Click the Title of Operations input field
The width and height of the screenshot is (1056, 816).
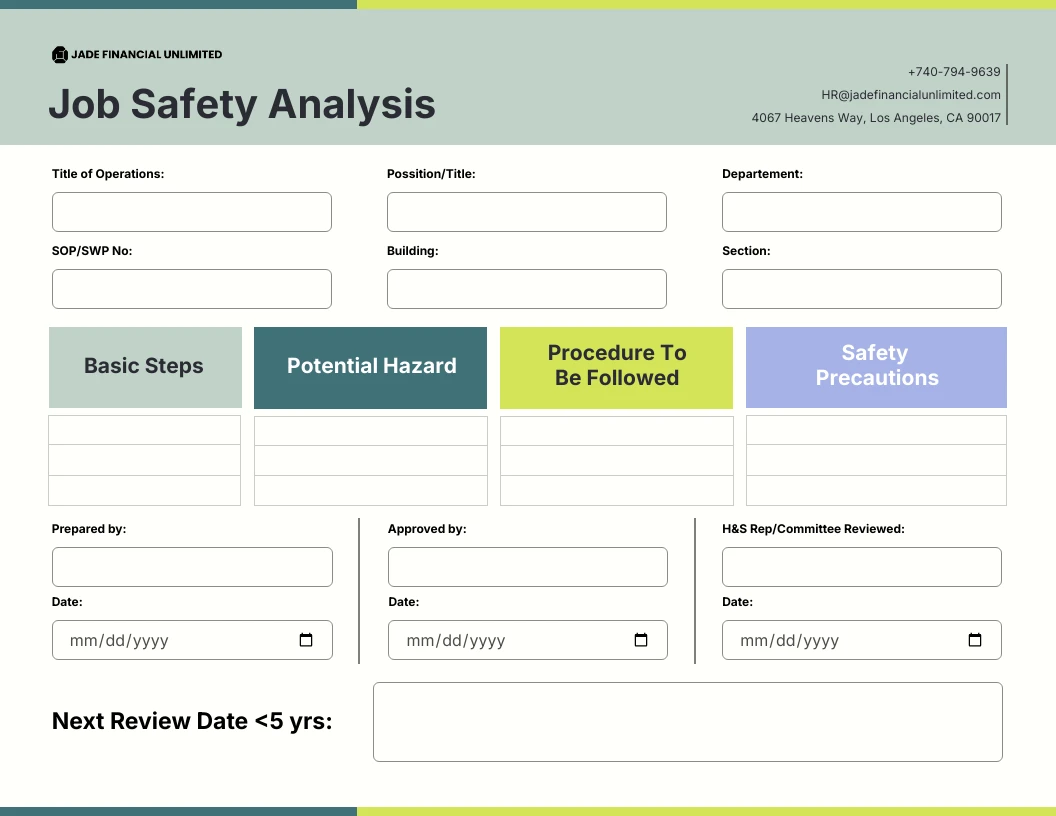point(191,212)
